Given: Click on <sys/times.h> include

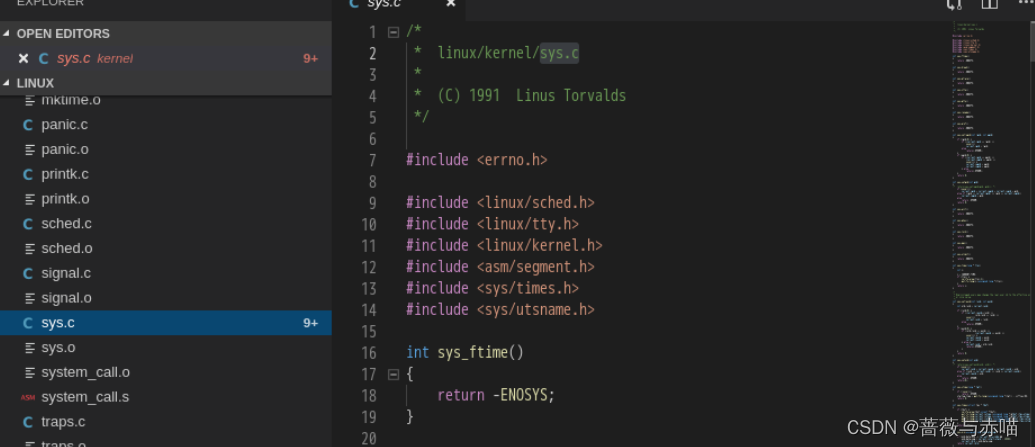Looking at the screenshot, I should [x=527, y=289].
